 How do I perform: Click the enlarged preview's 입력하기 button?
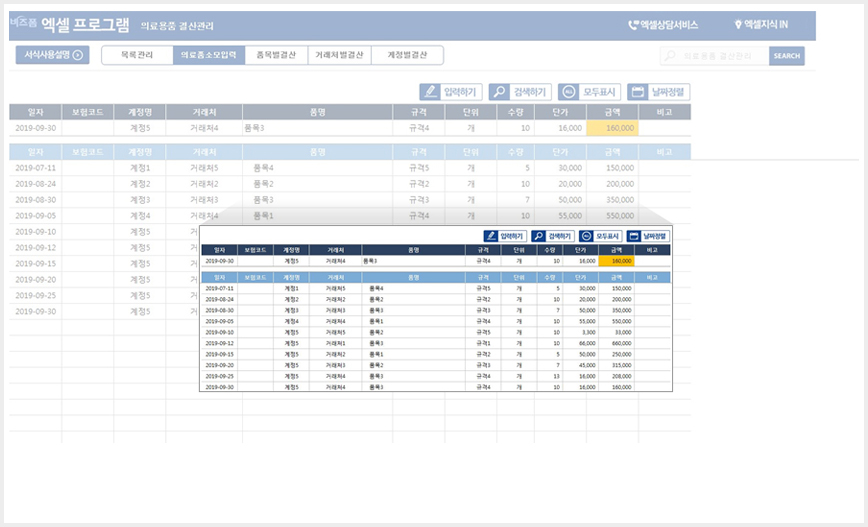coord(505,236)
